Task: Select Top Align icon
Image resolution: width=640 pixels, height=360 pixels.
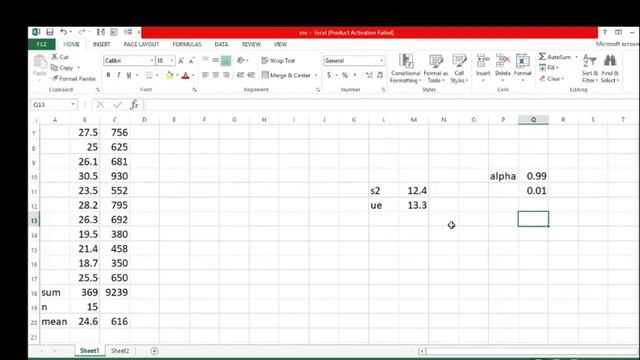Action: pyautogui.click(x=205, y=60)
